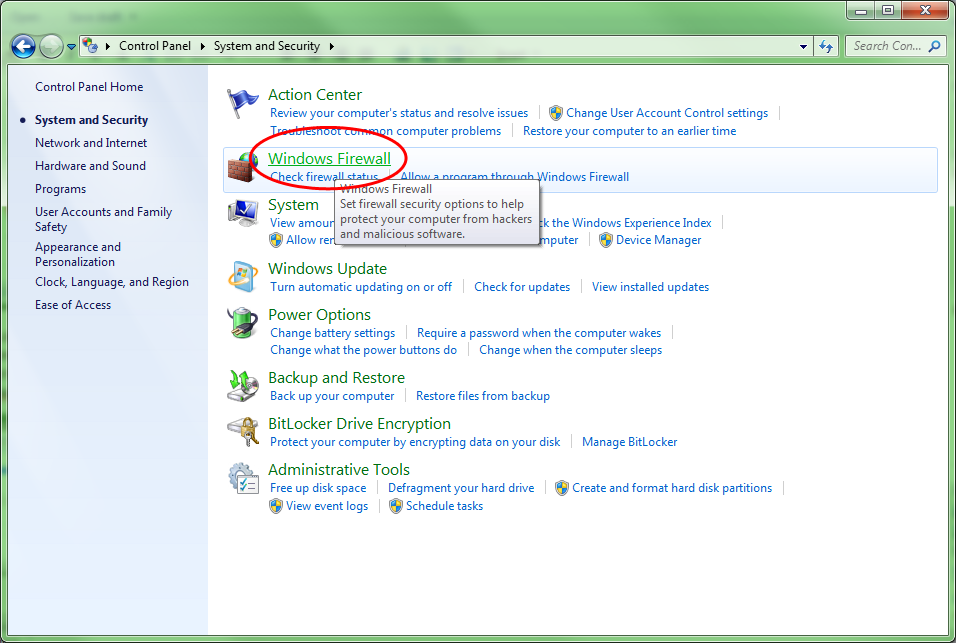Click the Forward navigation arrow button

tap(51, 46)
